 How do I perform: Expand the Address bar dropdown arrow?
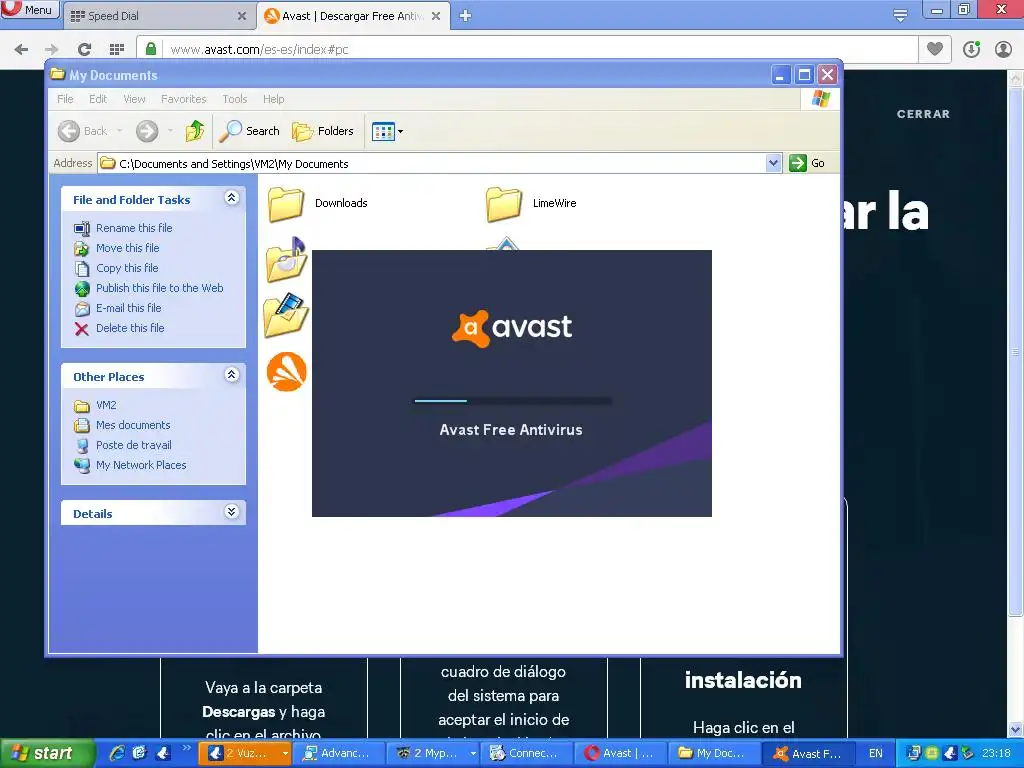pos(773,163)
